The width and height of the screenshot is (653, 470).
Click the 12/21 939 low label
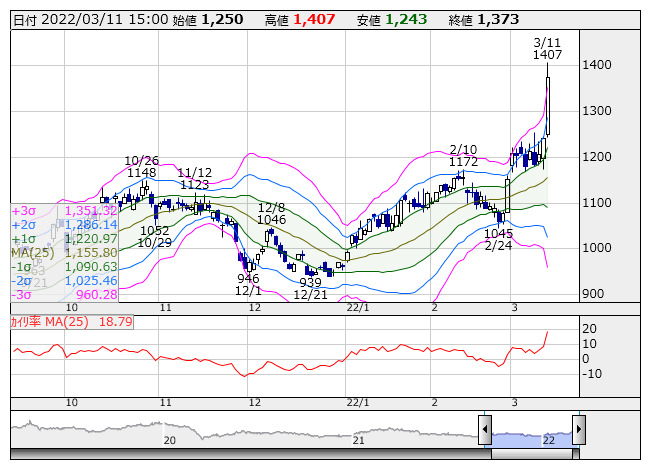tap(311, 288)
